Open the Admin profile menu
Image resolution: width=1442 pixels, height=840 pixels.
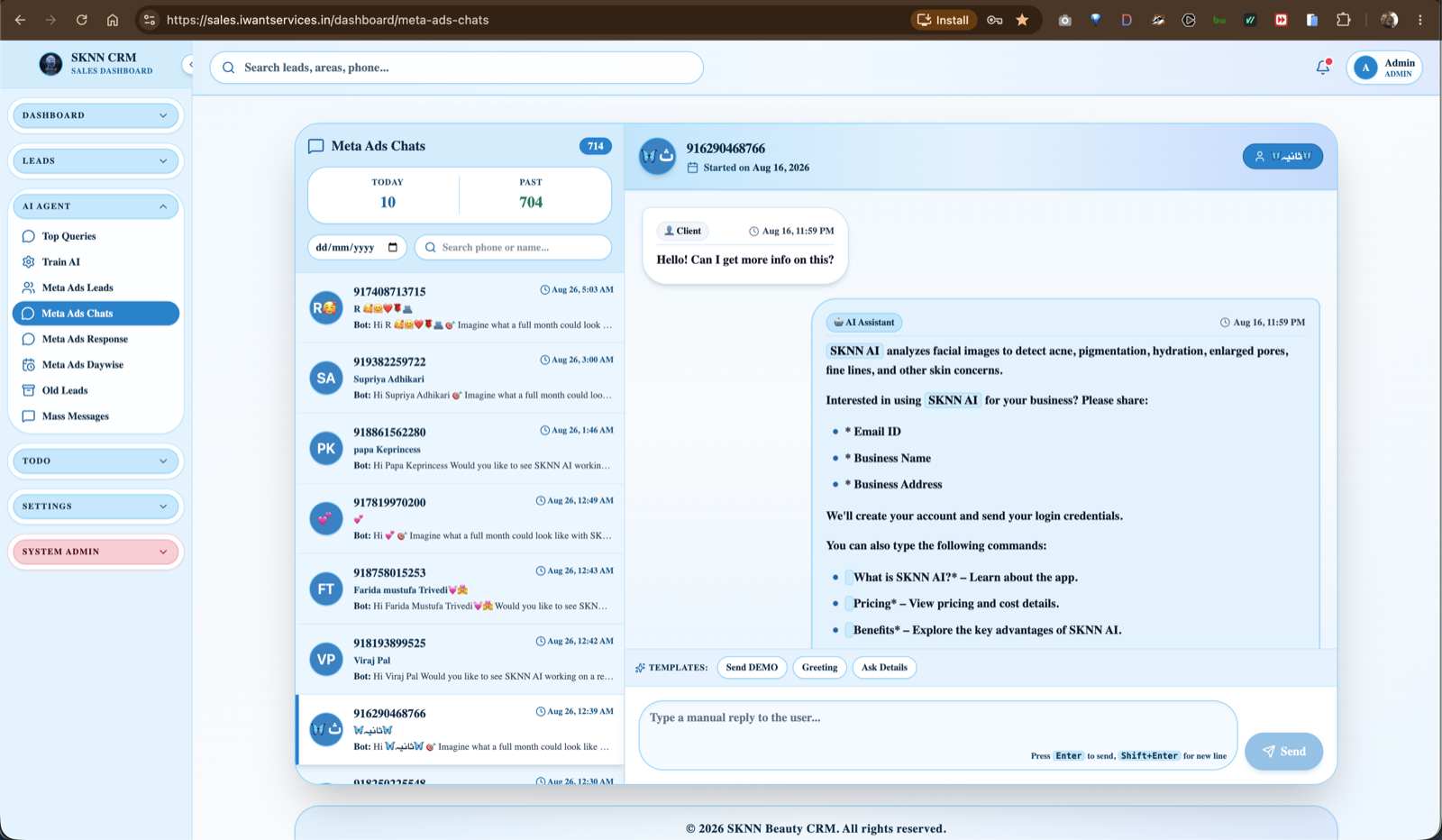tap(1384, 68)
